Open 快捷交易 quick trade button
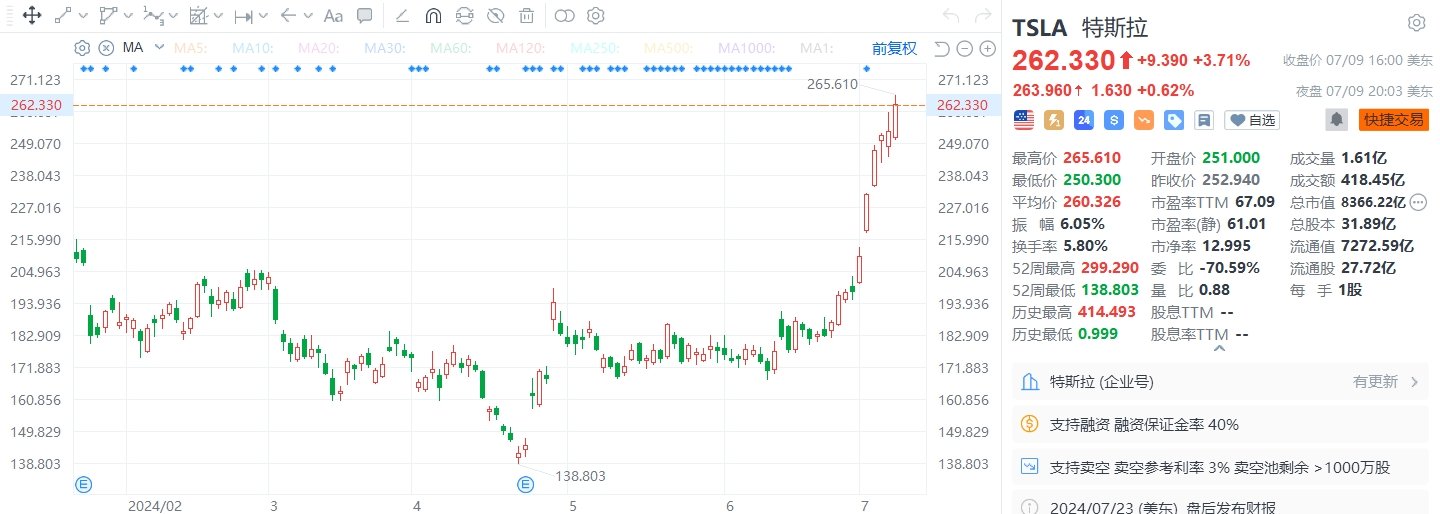1440x514 pixels. pyautogui.click(x=1393, y=120)
